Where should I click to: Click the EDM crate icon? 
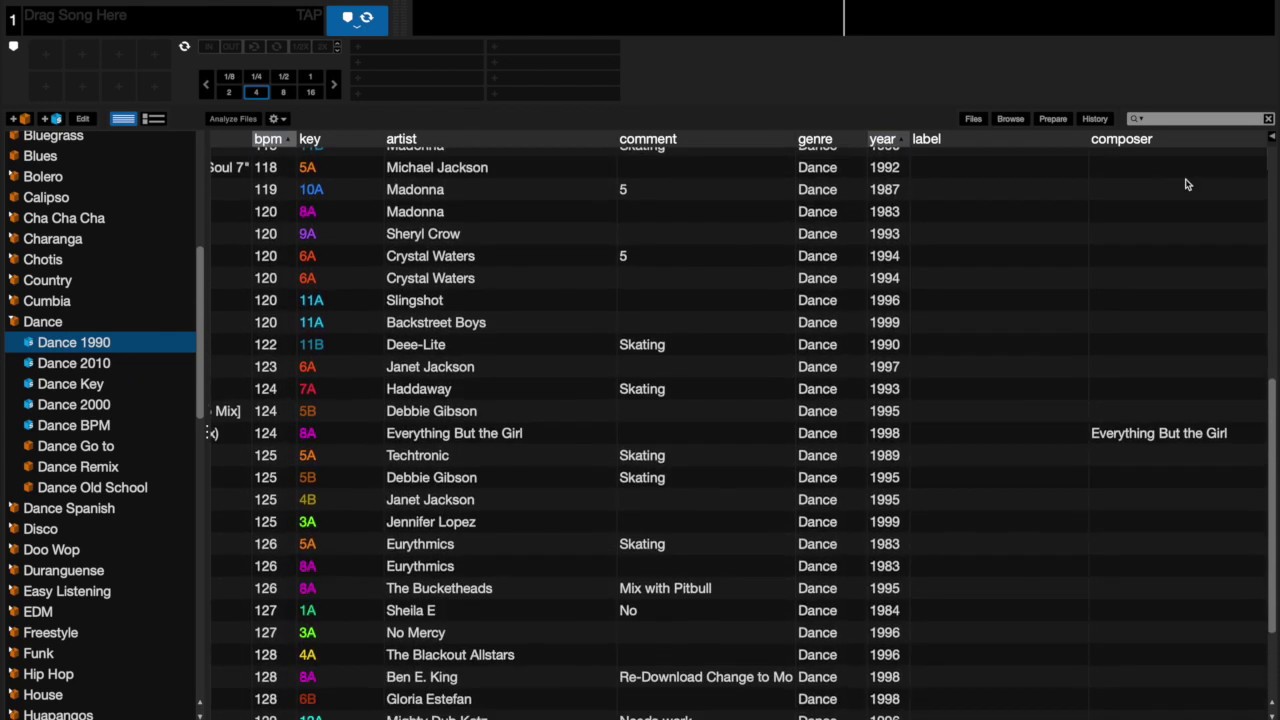pyautogui.click(x=14, y=612)
